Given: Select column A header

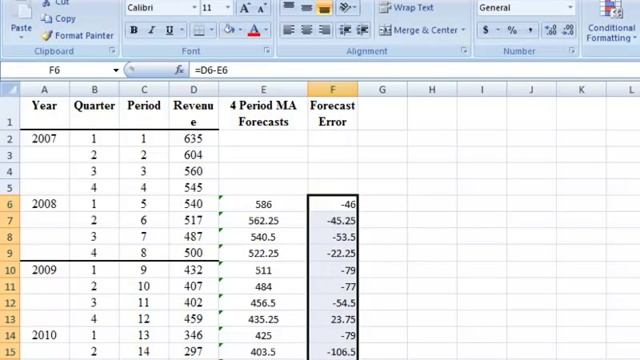Looking at the screenshot, I should (x=44, y=89).
